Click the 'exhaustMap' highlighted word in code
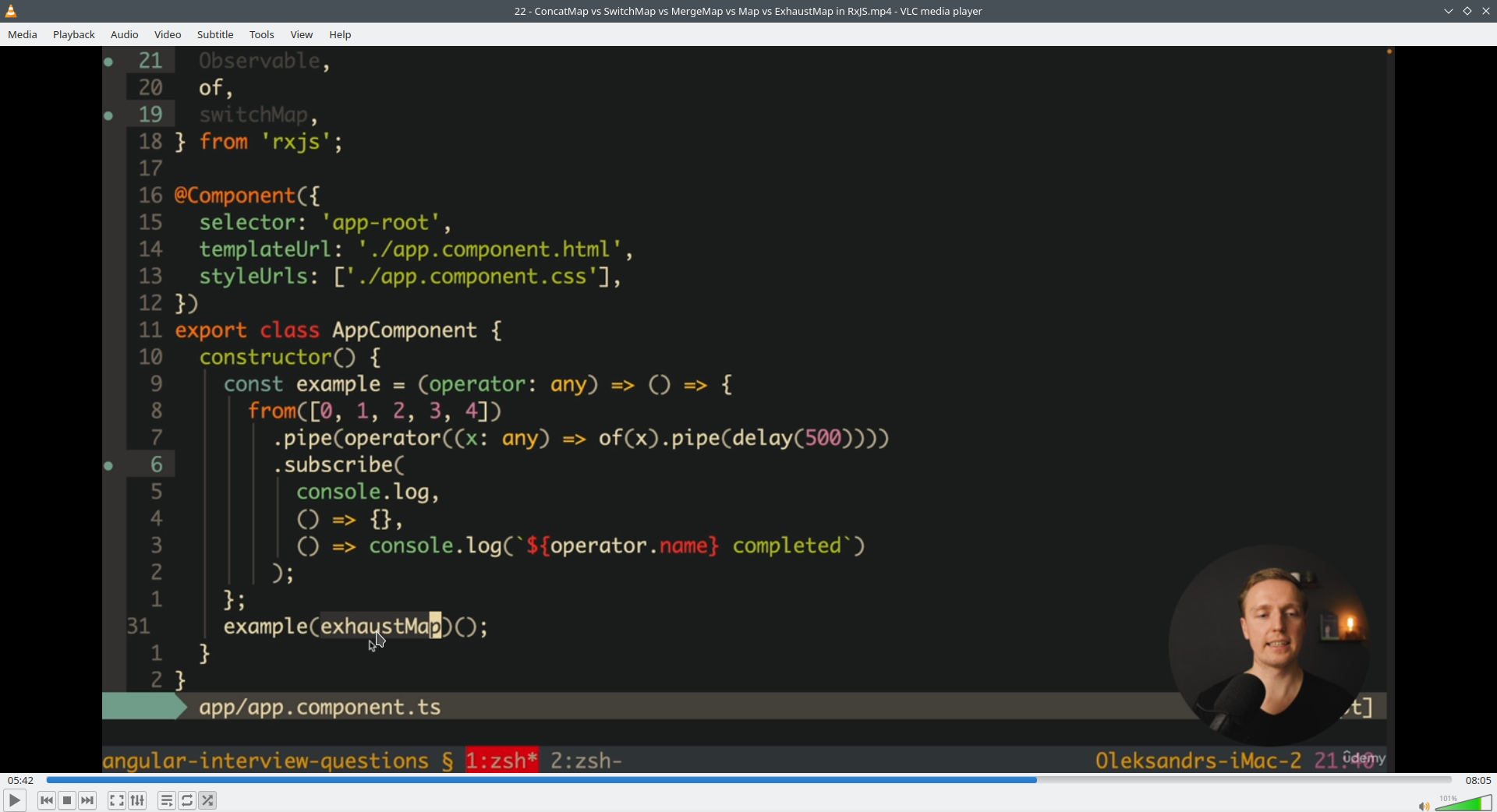1497x812 pixels. [381, 626]
